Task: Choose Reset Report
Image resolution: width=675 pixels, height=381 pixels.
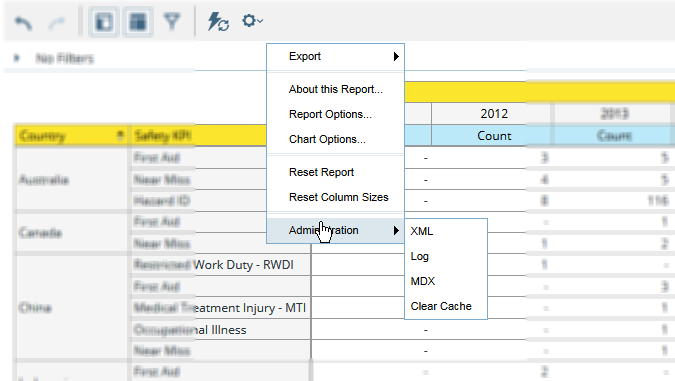Action: pyautogui.click(x=335, y=172)
